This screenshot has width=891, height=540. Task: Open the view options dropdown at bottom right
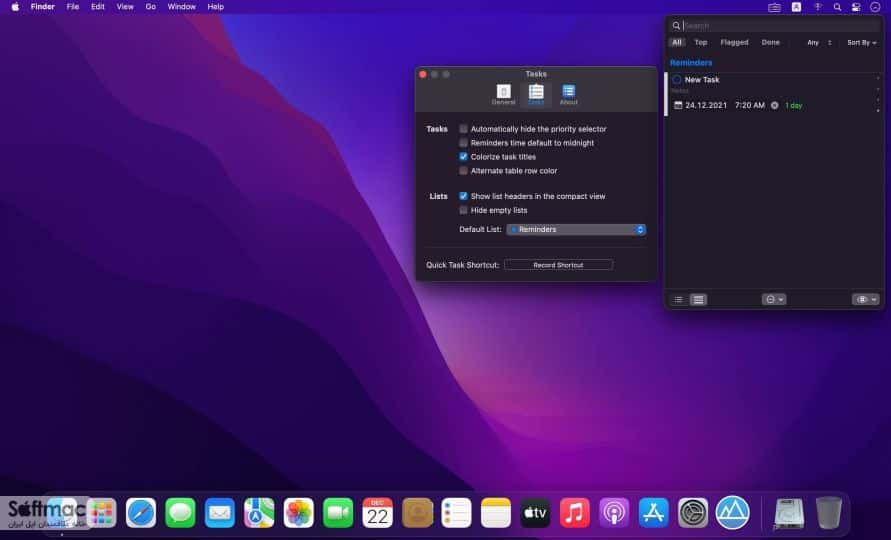coord(865,300)
